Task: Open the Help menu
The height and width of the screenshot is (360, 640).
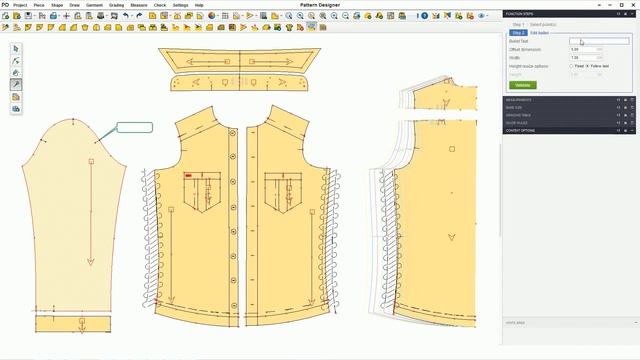Action: point(199,5)
